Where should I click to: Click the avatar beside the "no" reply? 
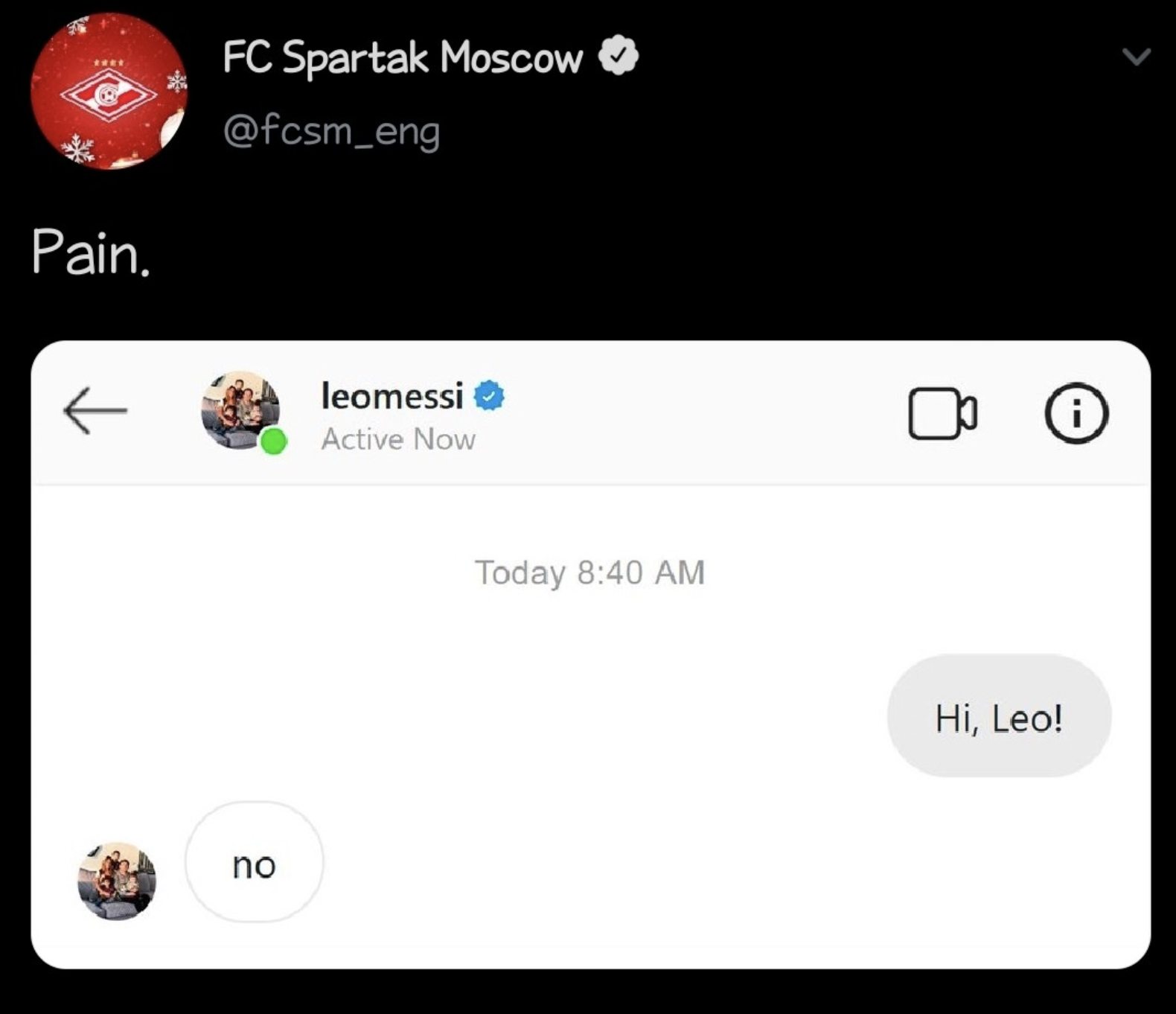117,881
